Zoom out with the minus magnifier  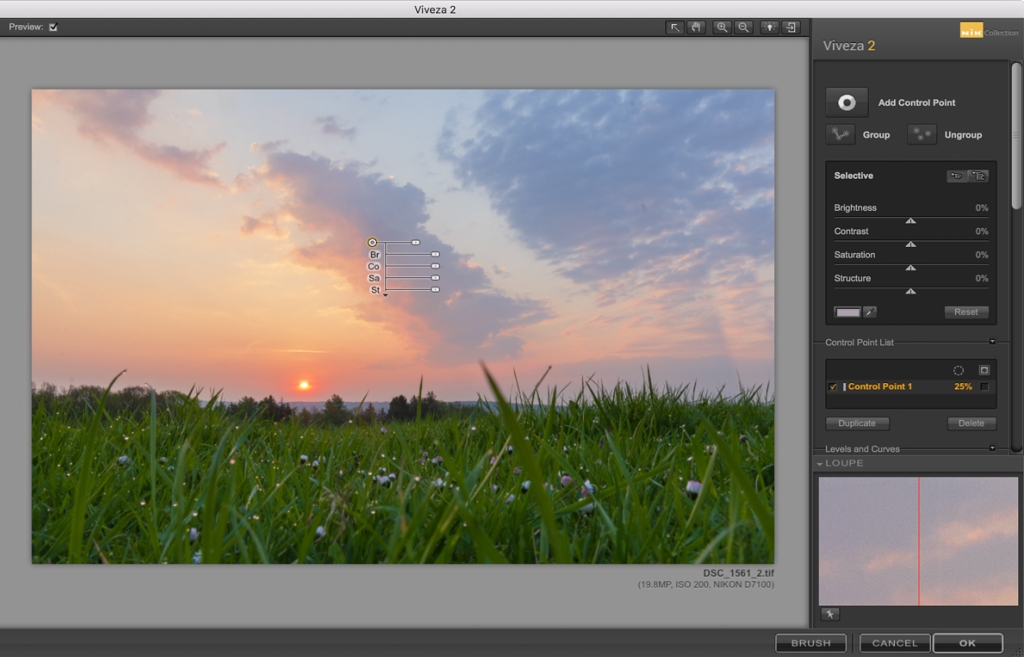click(743, 27)
